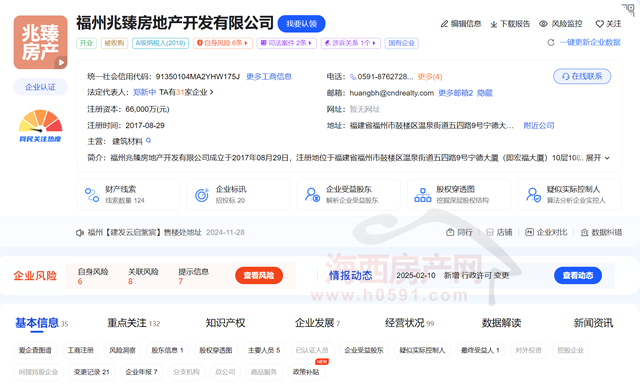The height and width of the screenshot is (388, 640).
Task: Click A级纳税人(2019) tag
Action: [x=160, y=43]
